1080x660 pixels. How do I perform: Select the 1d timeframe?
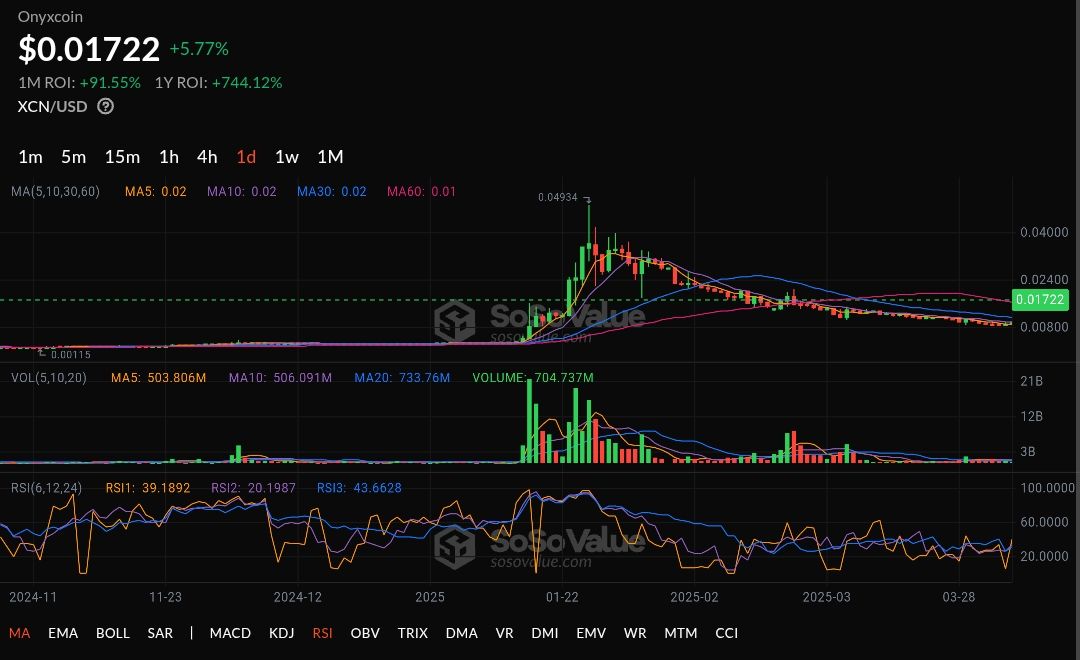pos(246,157)
